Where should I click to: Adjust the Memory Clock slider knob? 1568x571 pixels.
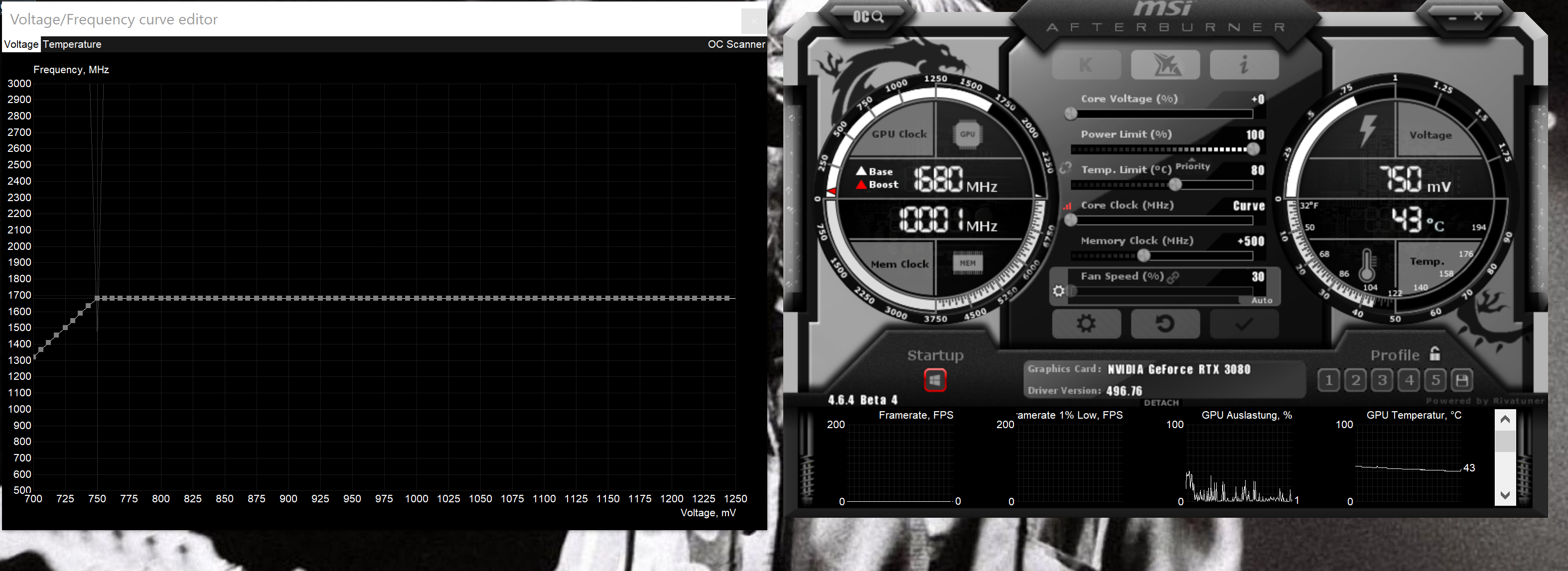click(x=1144, y=255)
